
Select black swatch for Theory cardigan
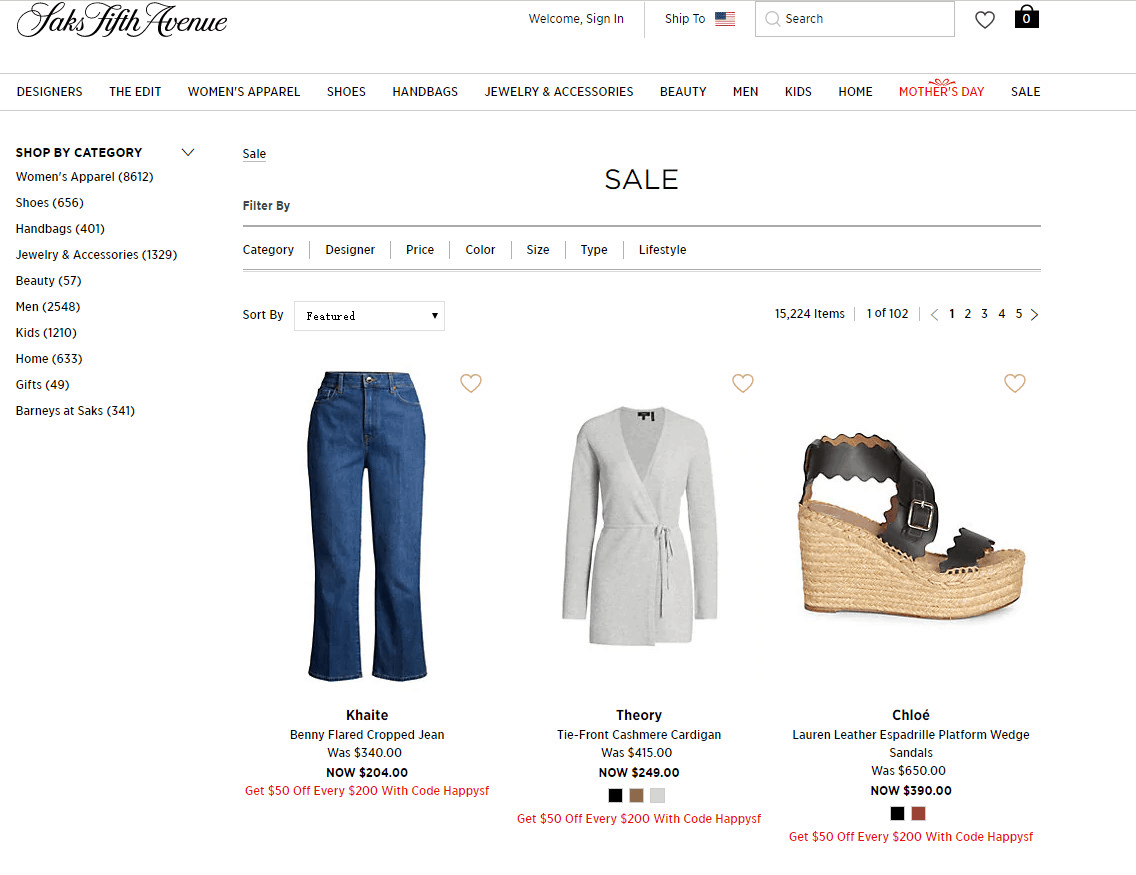click(x=616, y=795)
